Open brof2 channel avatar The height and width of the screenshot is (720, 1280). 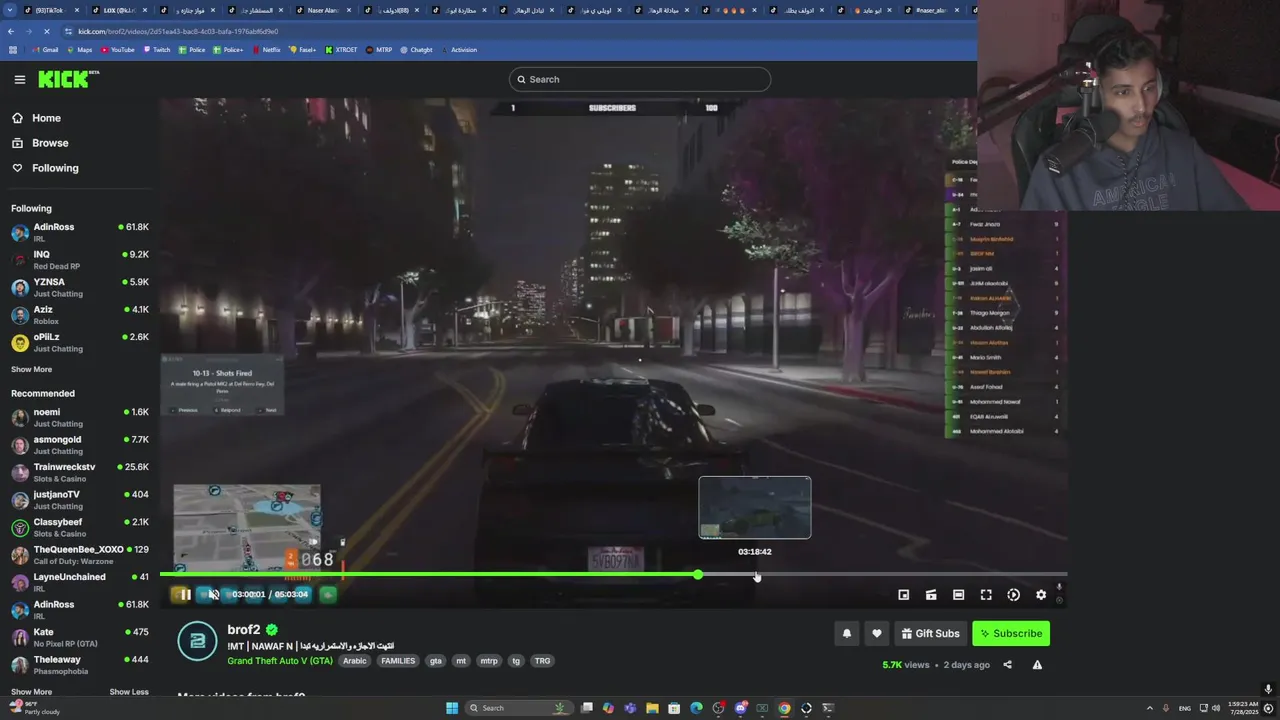click(x=197, y=641)
